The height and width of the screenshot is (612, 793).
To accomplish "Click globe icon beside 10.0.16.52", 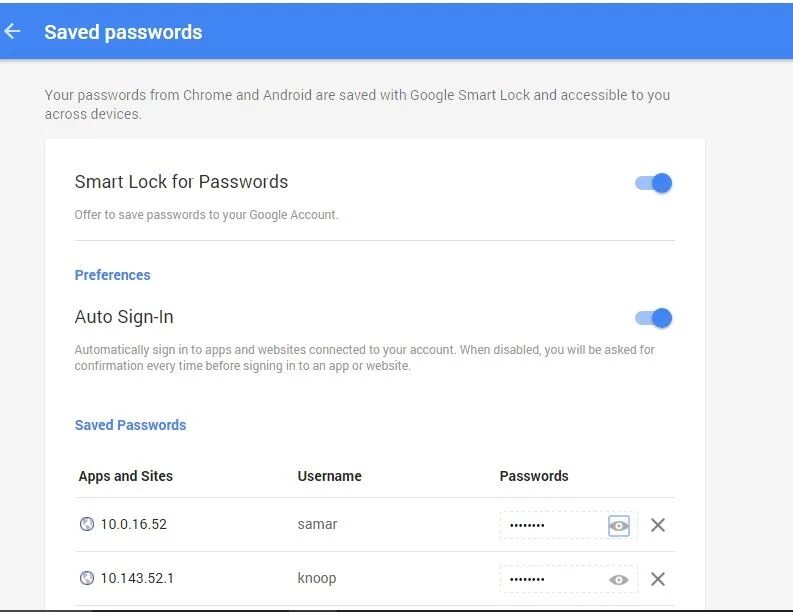I will click(x=87, y=524).
